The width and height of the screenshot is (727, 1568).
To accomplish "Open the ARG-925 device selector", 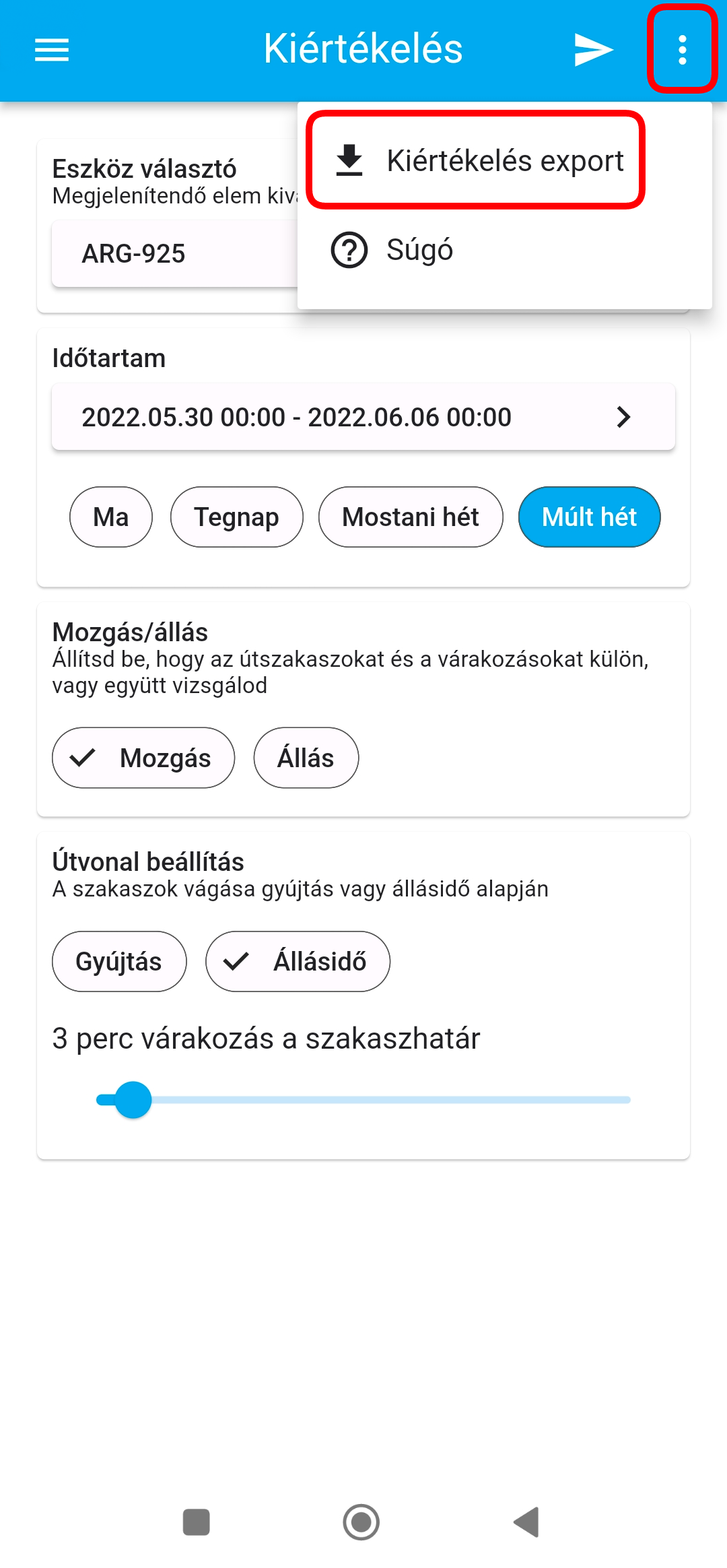I will click(x=175, y=254).
